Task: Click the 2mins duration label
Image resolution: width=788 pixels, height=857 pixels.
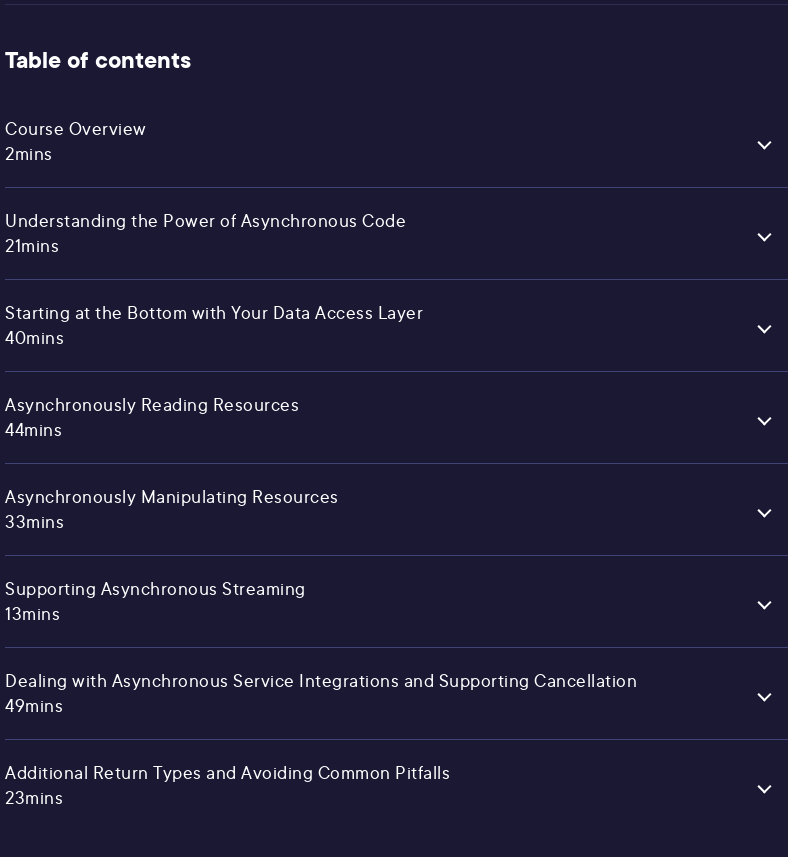Action: pos(28,154)
